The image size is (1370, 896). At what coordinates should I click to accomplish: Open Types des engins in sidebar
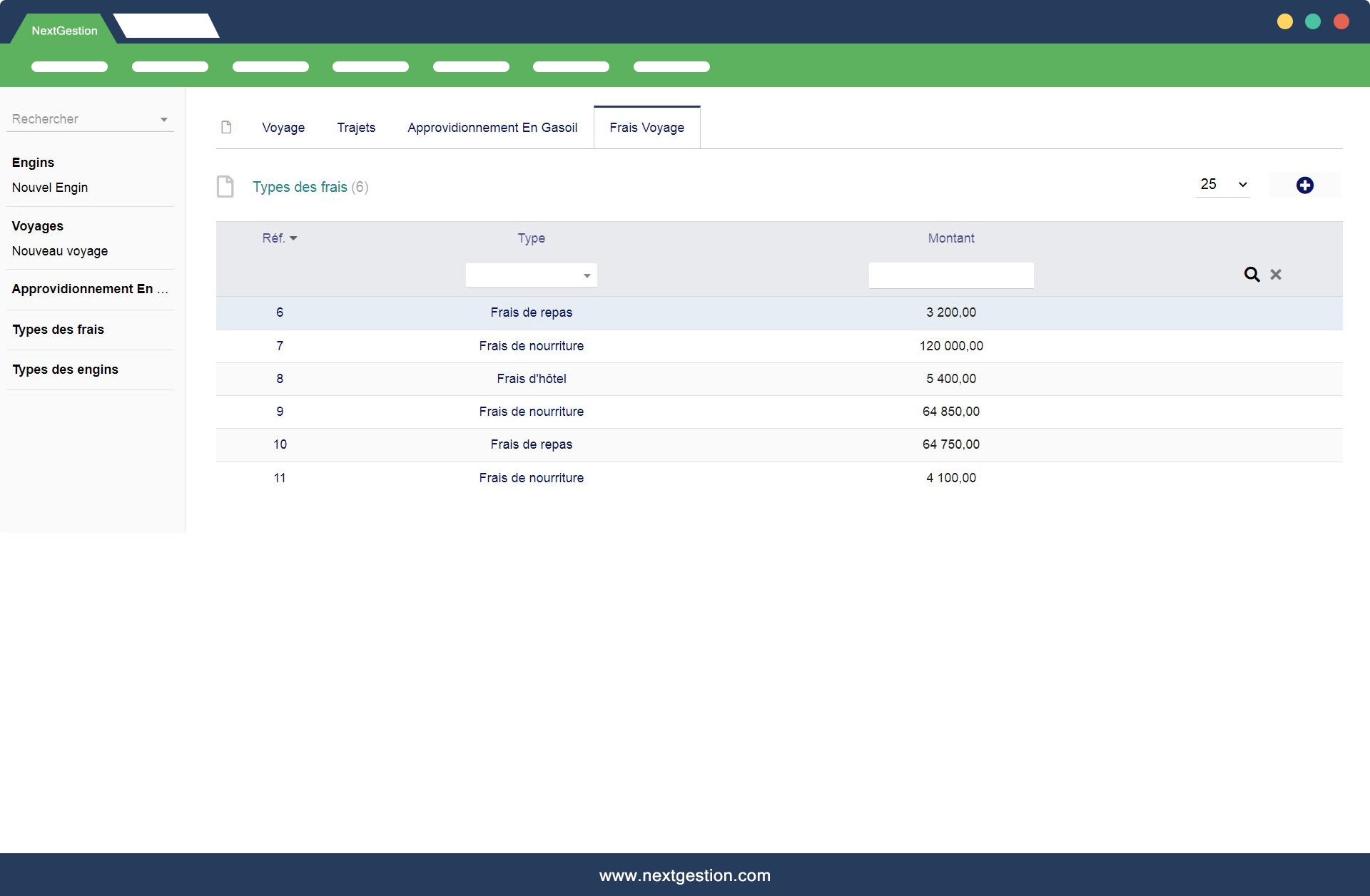pos(65,370)
